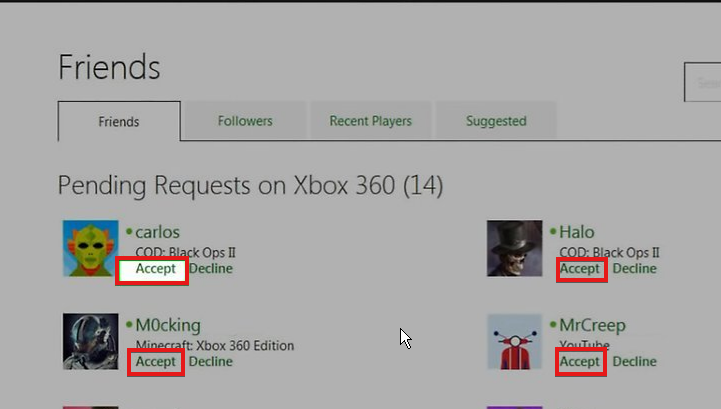Decline MrCreep's friend request

pos(635,362)
